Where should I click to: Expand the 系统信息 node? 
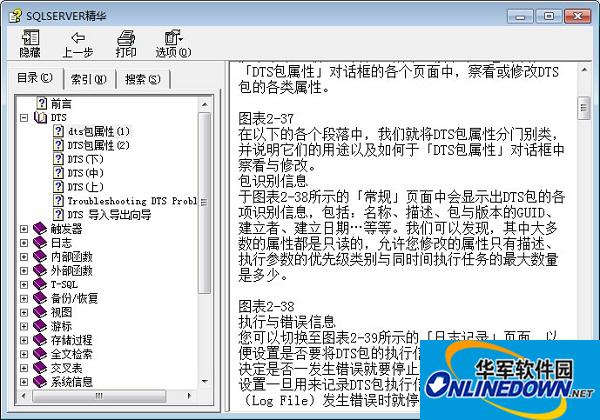[x=24, y=382]
